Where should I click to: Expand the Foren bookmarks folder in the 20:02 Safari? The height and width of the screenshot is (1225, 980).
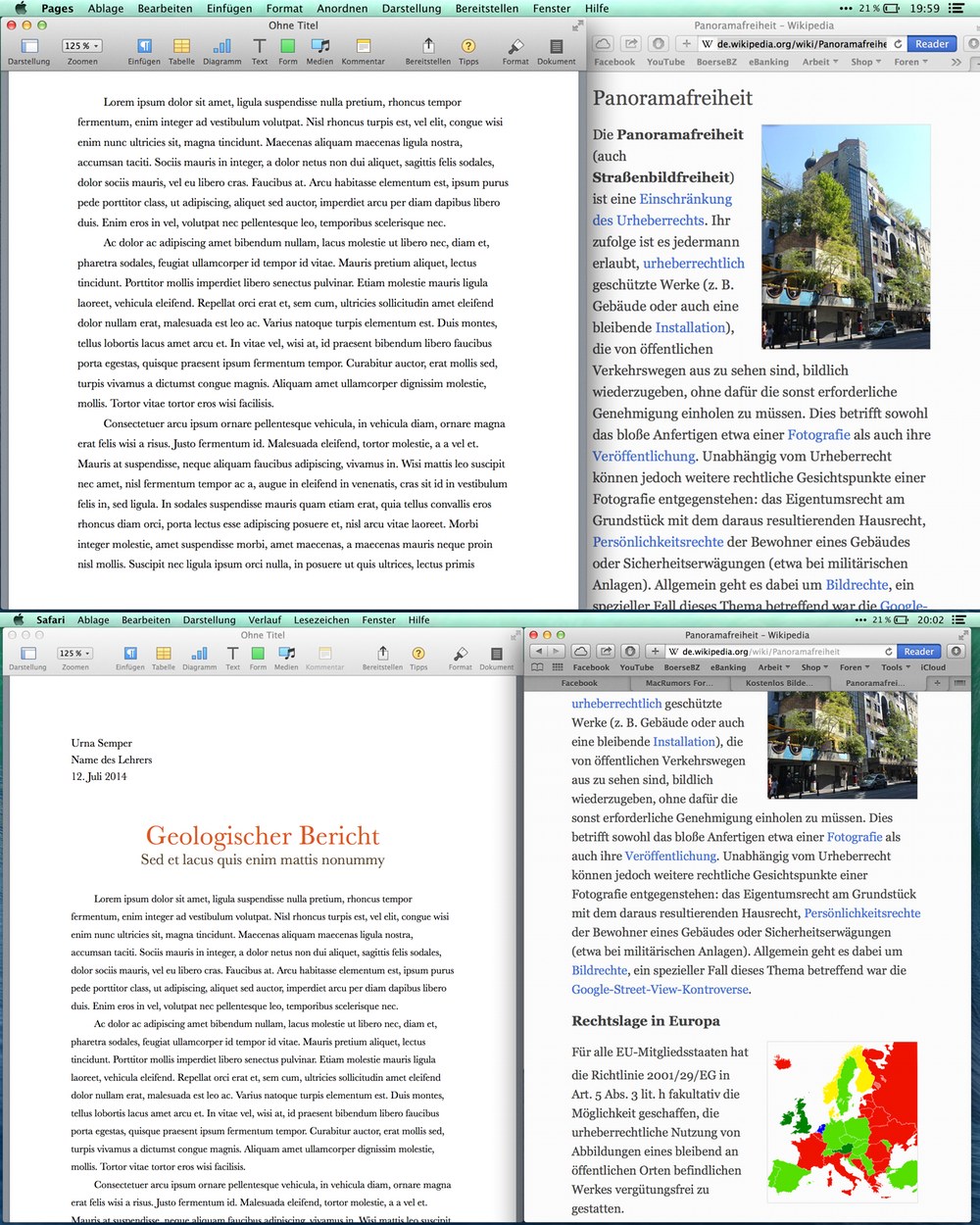[x=855, y=667]
